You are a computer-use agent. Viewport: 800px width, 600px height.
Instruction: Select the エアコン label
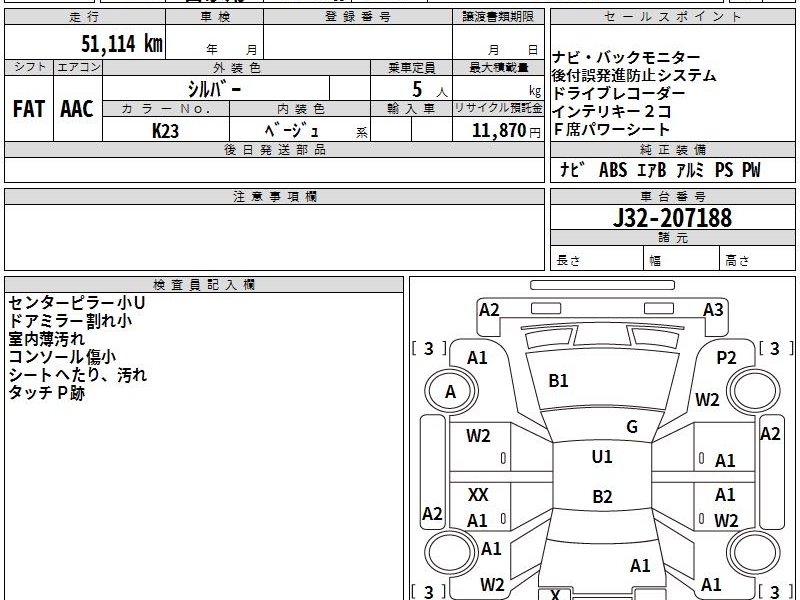coord(79,67)
